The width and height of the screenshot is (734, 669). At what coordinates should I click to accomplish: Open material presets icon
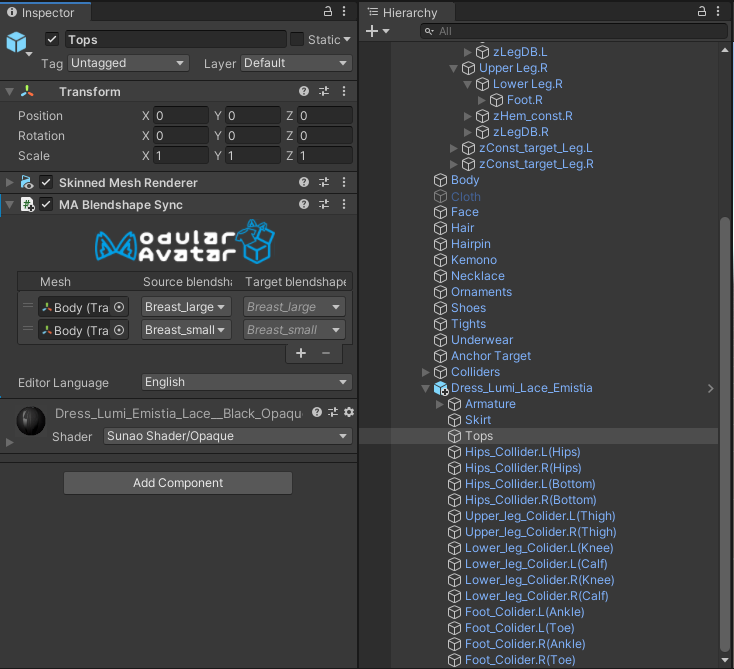(333, 412)
